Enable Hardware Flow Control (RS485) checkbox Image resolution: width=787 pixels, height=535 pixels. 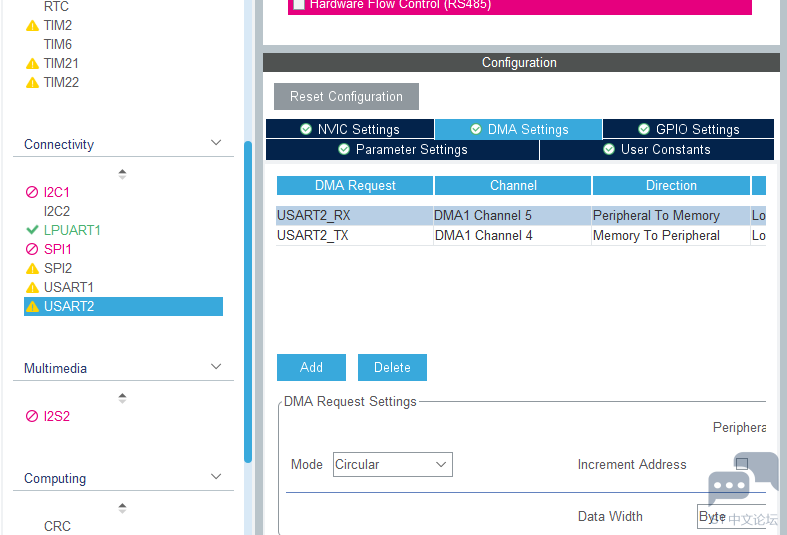[298, 4]
